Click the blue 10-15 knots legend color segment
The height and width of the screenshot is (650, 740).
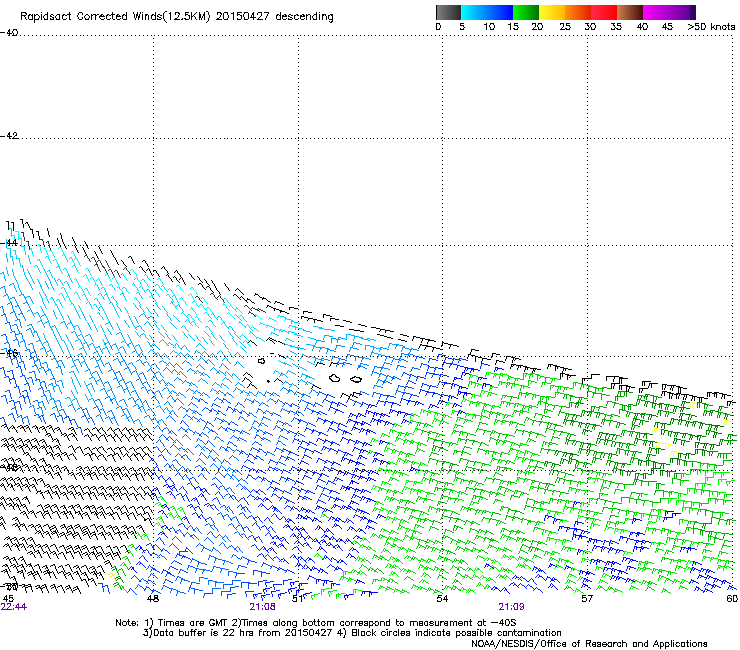500,12
